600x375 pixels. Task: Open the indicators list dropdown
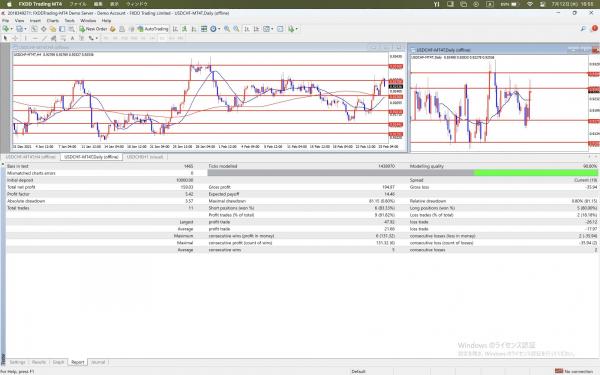(272, 29)
